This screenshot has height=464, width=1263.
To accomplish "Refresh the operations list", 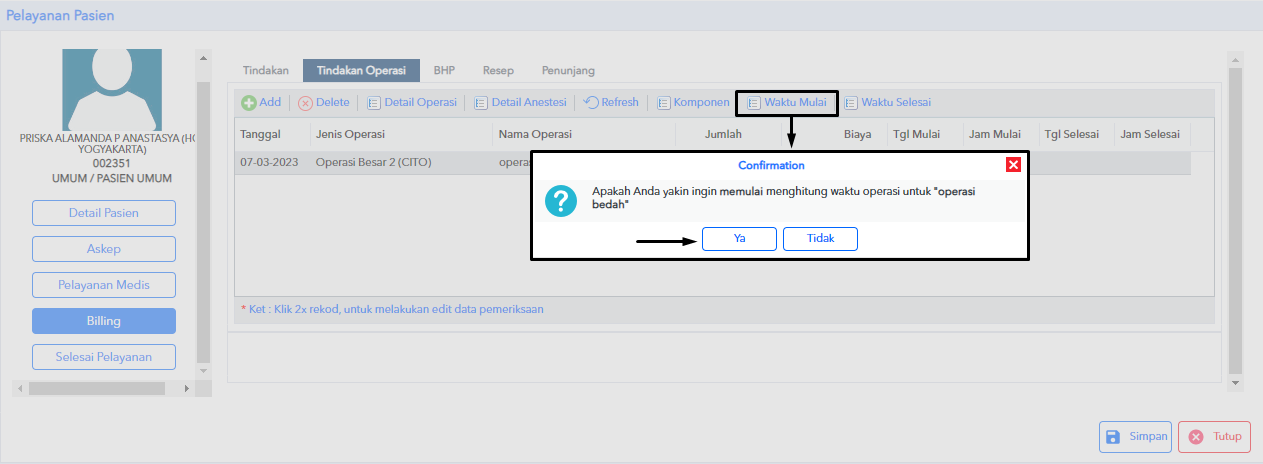I will click(611, 102).
